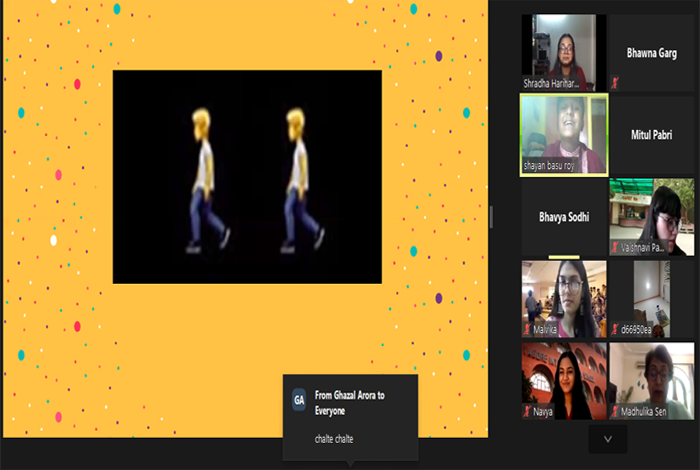Show next page of participants with down chevron
Screen dimensions: 700x470
[608, 439]
